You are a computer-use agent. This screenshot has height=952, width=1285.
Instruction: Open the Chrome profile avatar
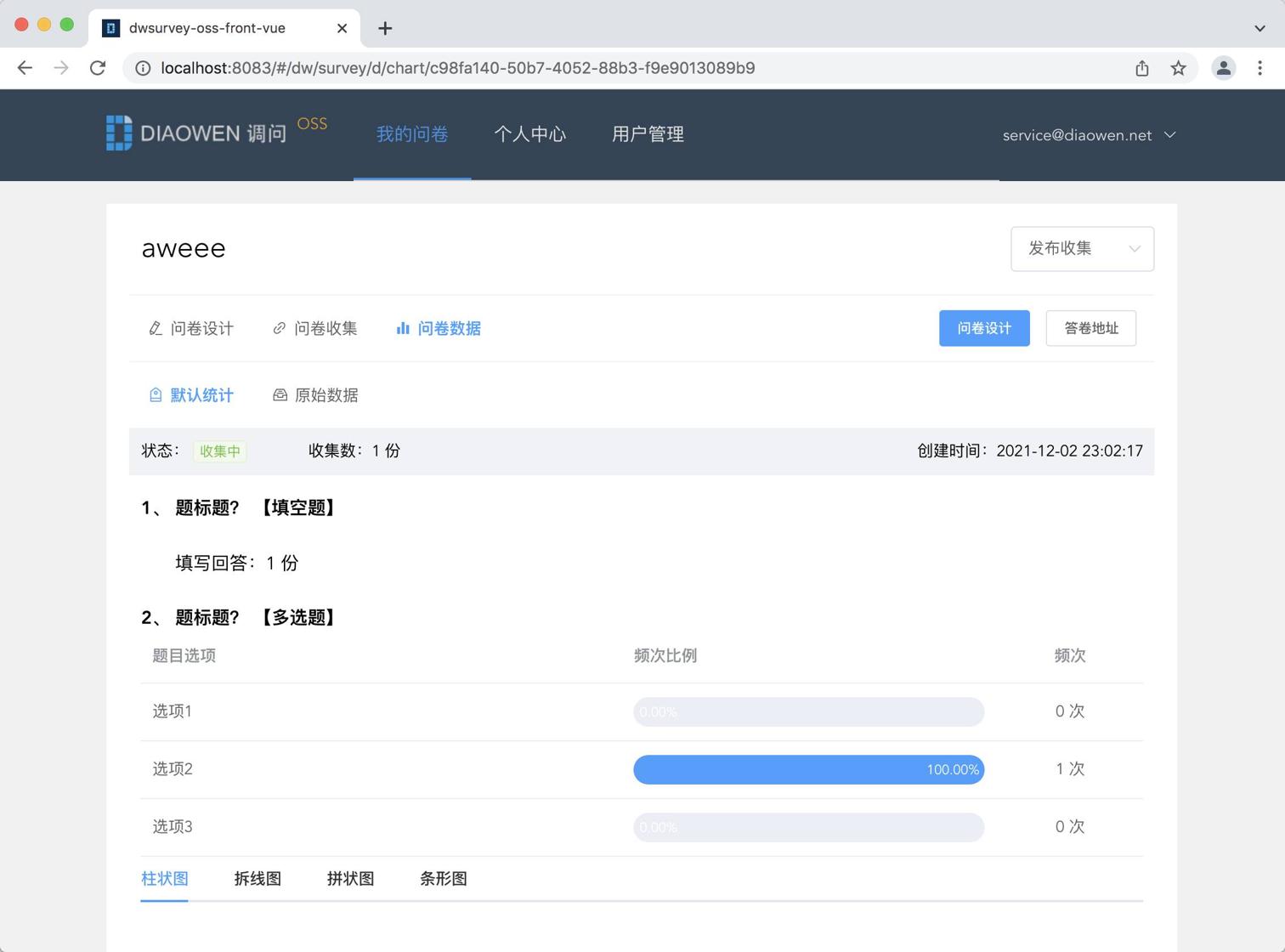pos(1223,68)
